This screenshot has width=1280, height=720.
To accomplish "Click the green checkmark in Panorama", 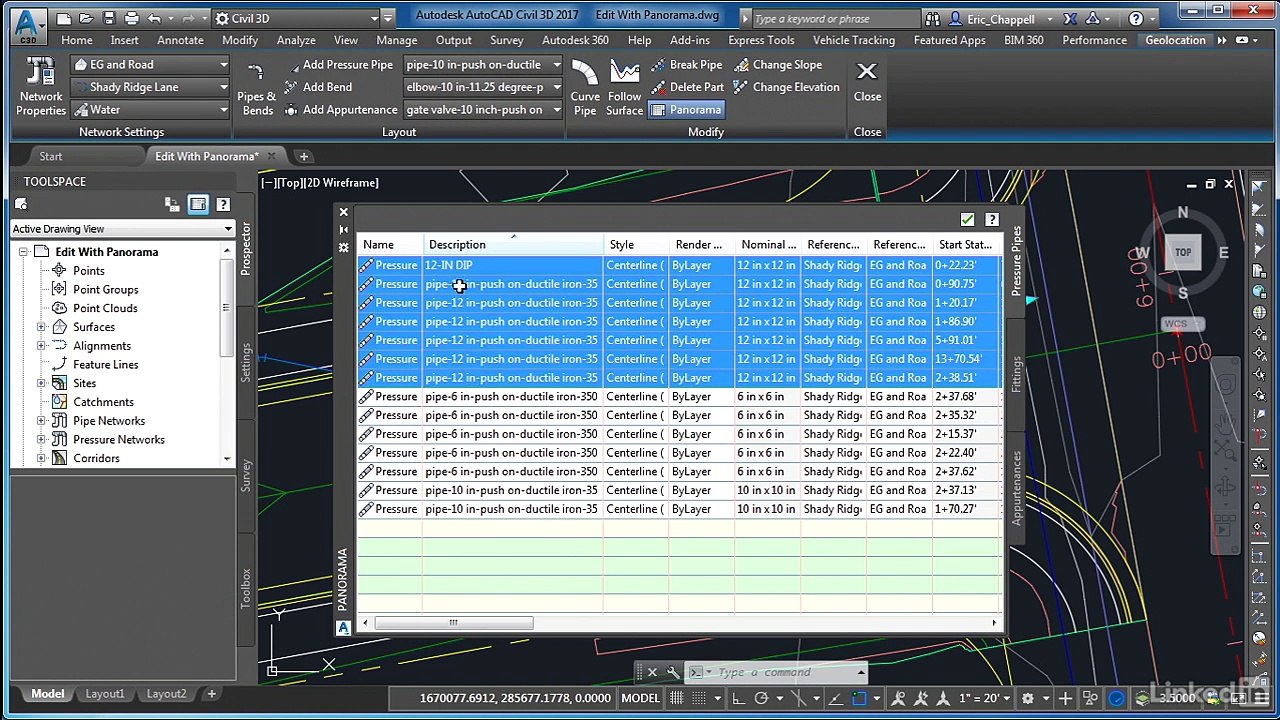I will pos(967,220).
